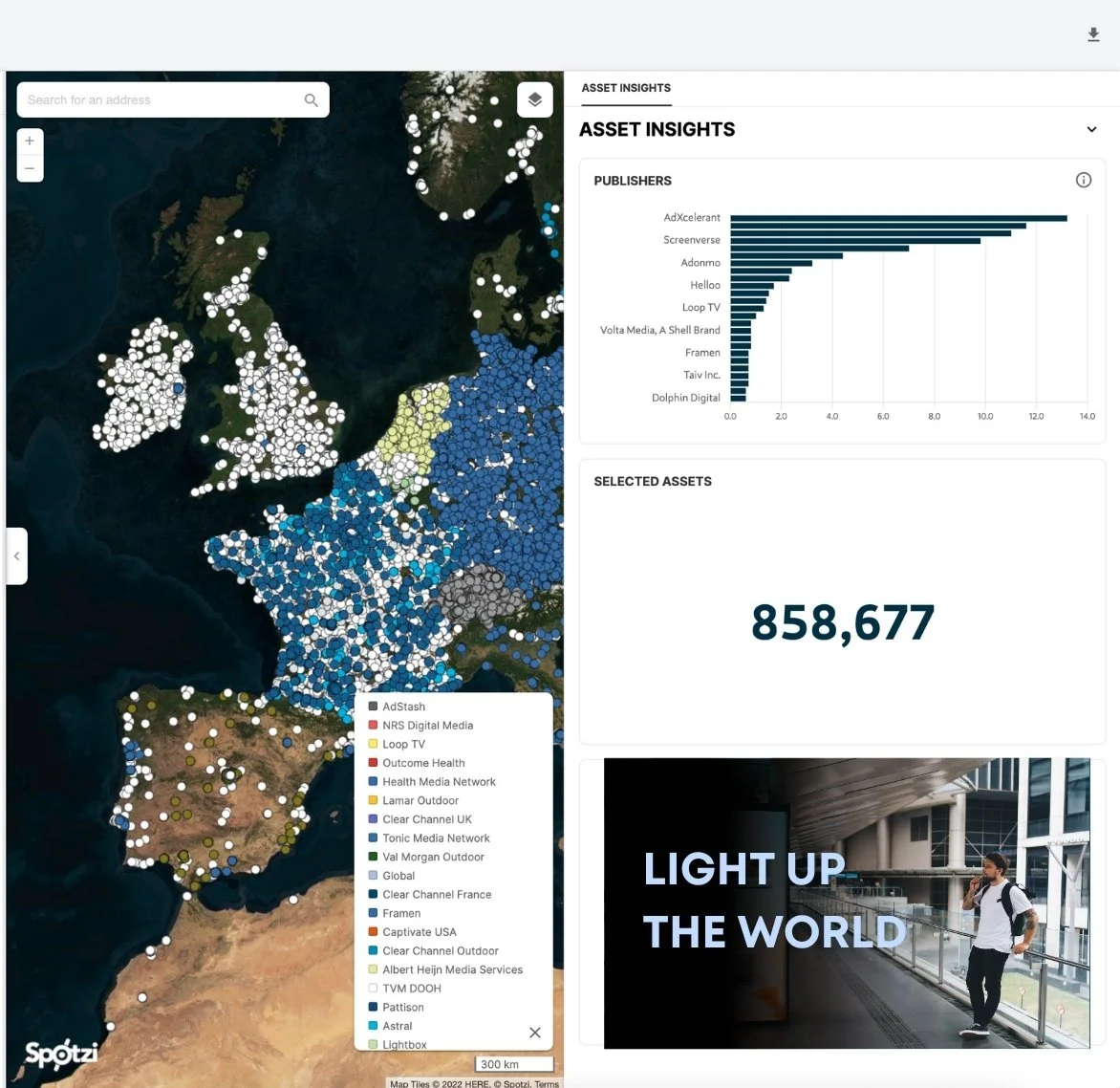
Task: Select Health Media Network legend entry
Action: (x=431, y=781)
